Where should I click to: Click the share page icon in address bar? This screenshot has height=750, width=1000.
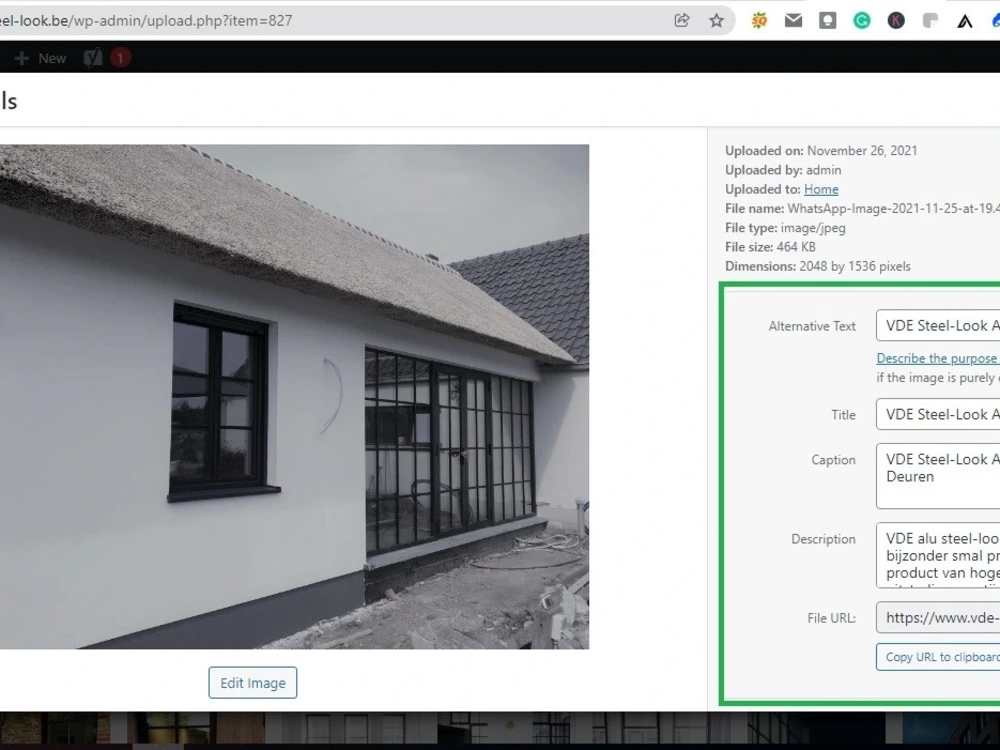tap(681, 20)
